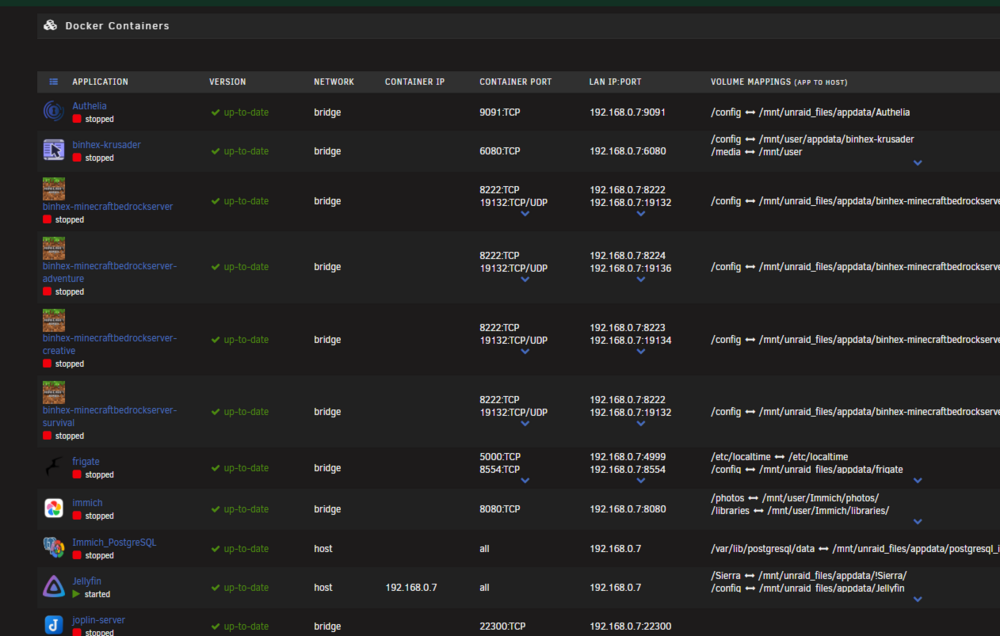Image resolution: width=1000 pixels, height=636 pixels.
Task: Open binhex-minecraftbedrockserver-survival link
Action: 110,417
